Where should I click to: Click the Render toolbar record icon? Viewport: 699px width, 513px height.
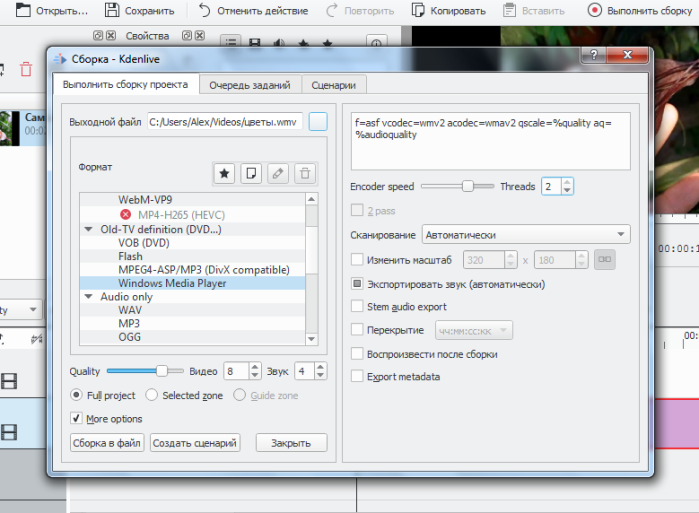pyautogui.click(x=594, y=10)
